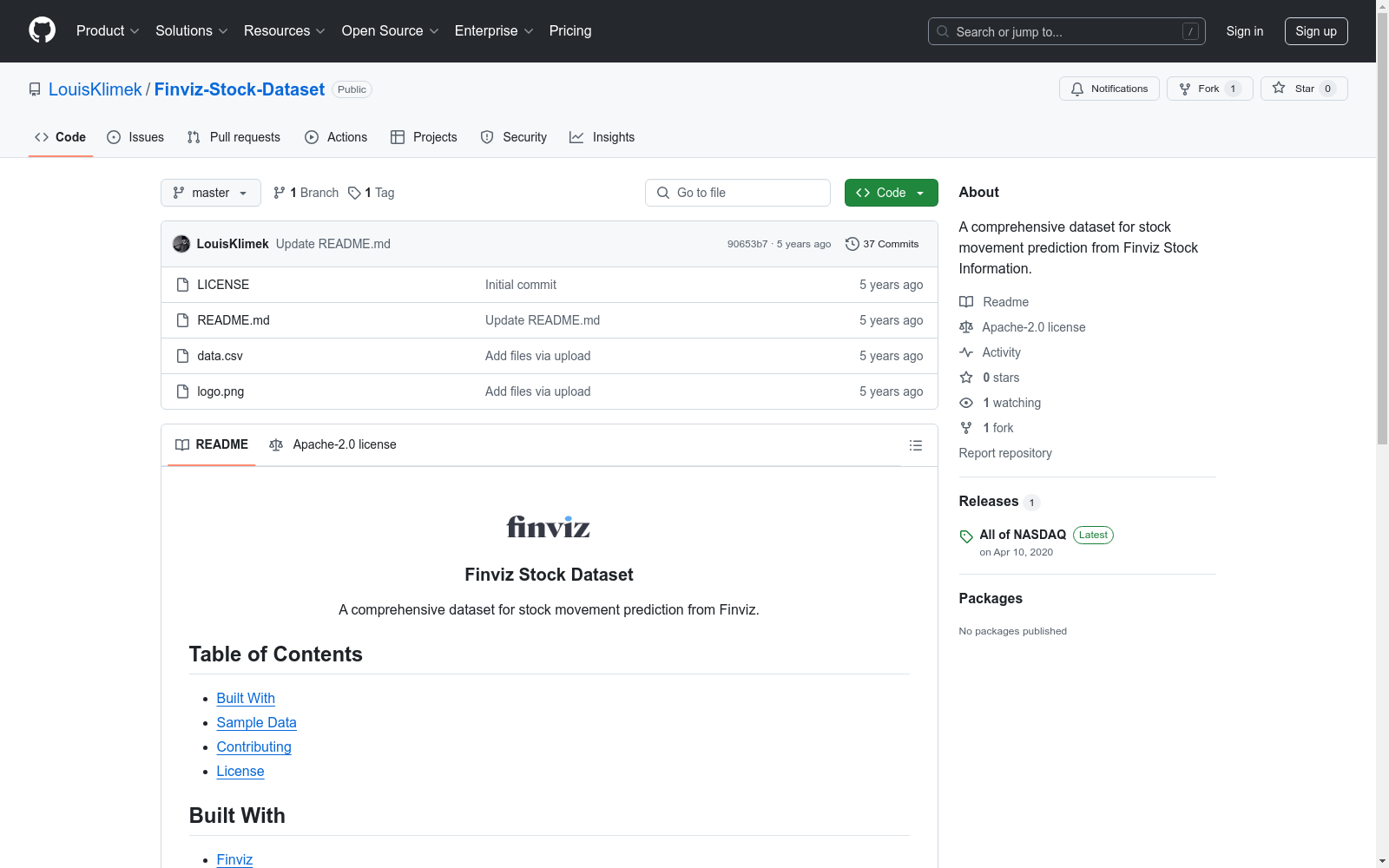The width and height of the screenshot is (1389, 868).
Task: Open the 1 Branch link
Action: click(306, 193)
